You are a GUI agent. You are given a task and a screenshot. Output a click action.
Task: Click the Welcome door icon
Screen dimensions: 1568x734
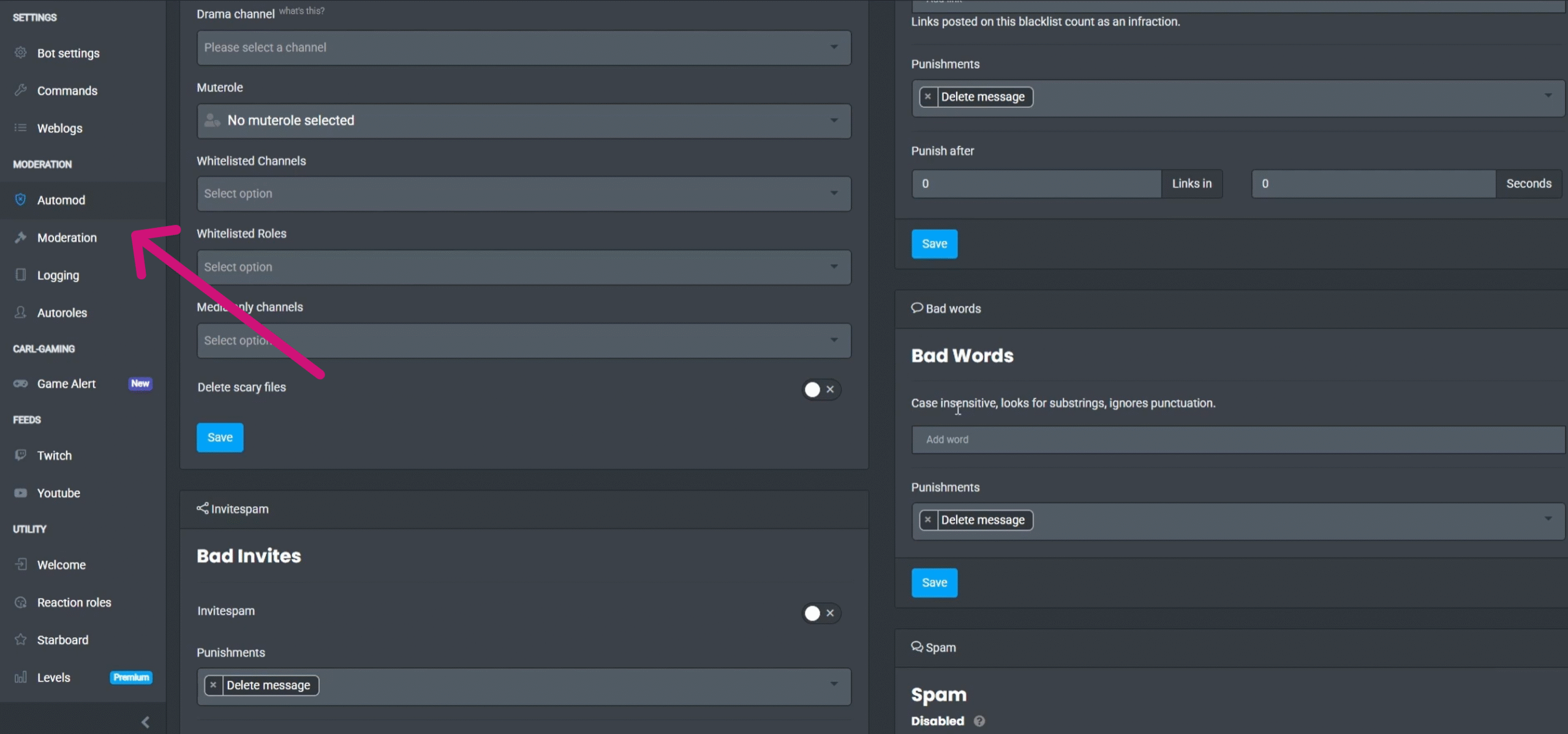pos(20,564)
